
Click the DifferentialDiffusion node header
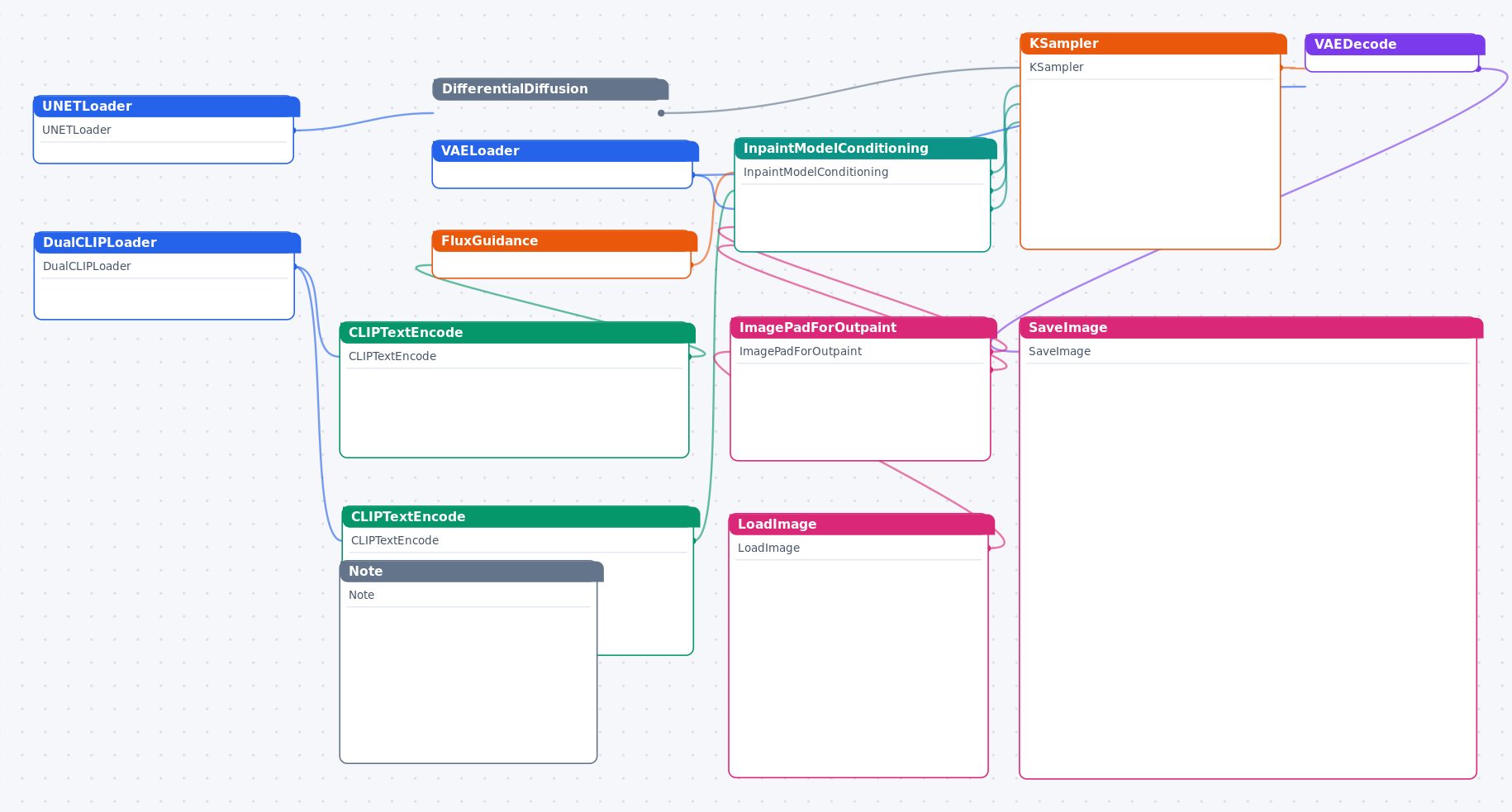(550, 89)
